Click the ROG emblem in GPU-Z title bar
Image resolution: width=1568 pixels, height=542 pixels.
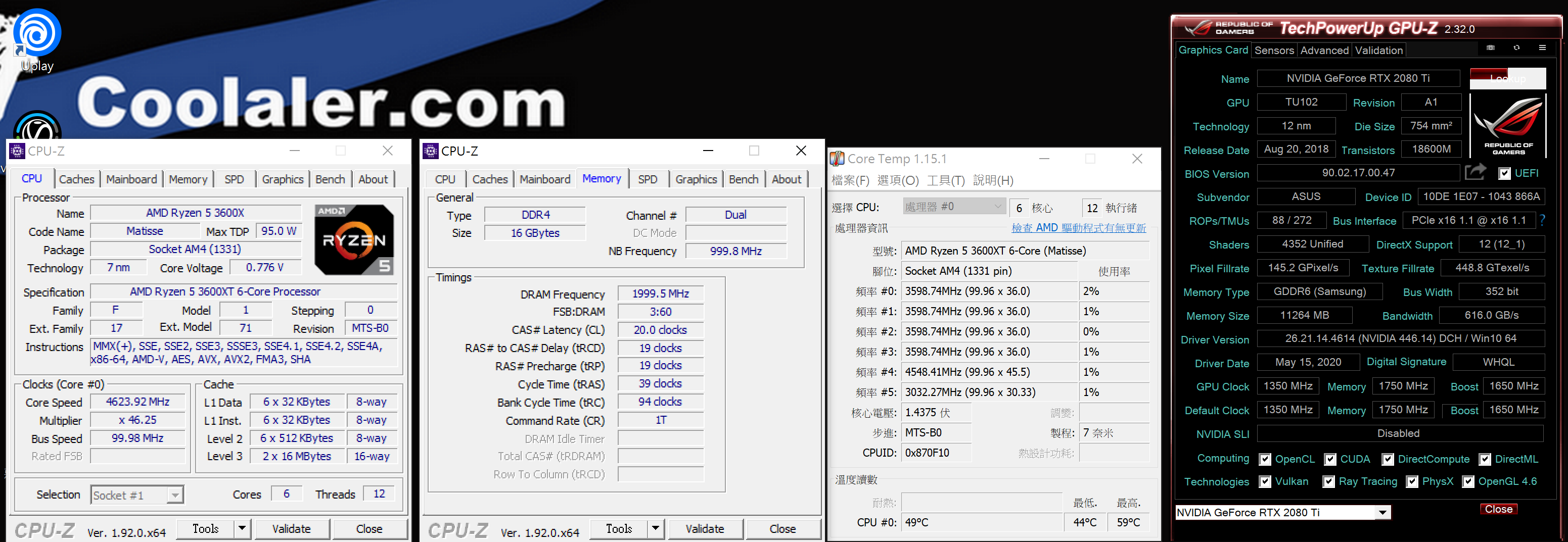[x=1198, y=28]
